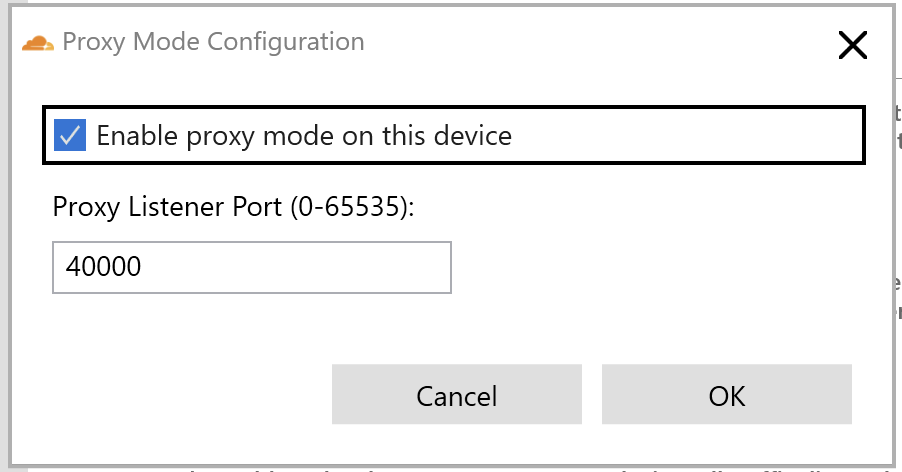Confirm settings with the OK button
902x472 pixels.
click(x=726, y=395)
